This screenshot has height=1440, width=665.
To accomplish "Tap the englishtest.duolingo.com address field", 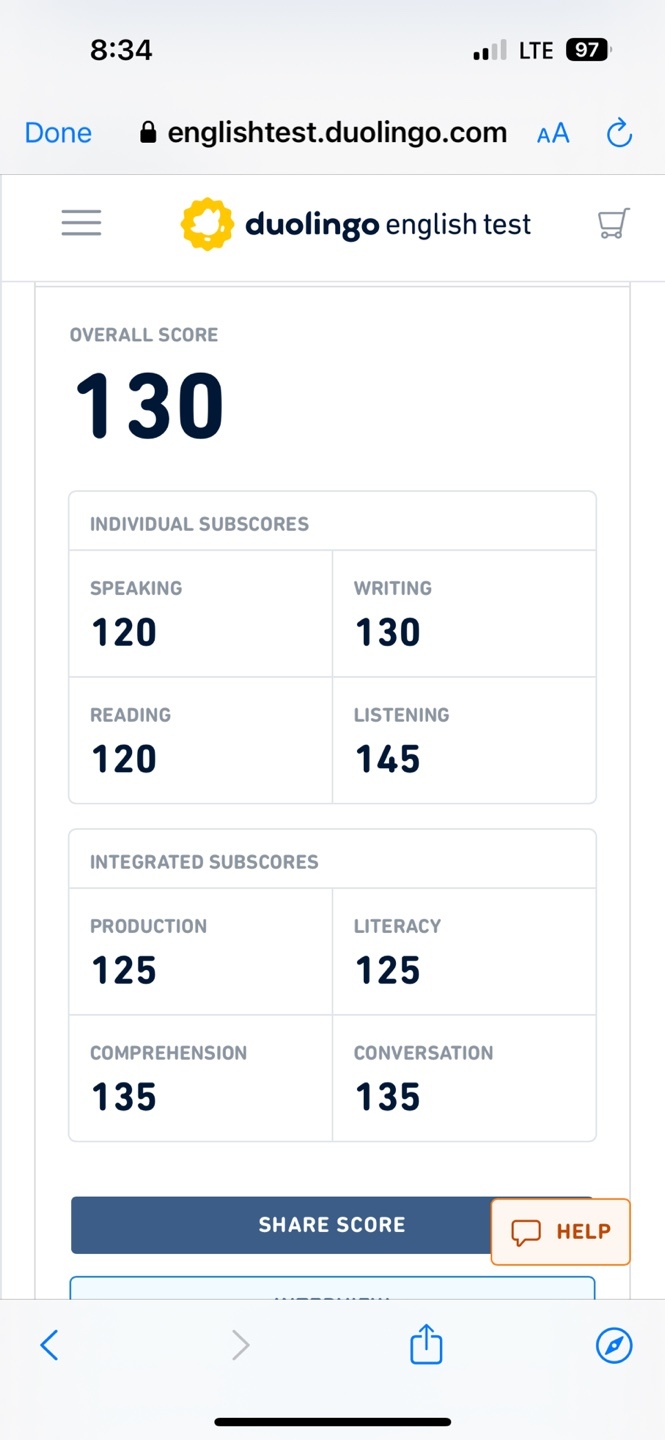I will 337,133.
